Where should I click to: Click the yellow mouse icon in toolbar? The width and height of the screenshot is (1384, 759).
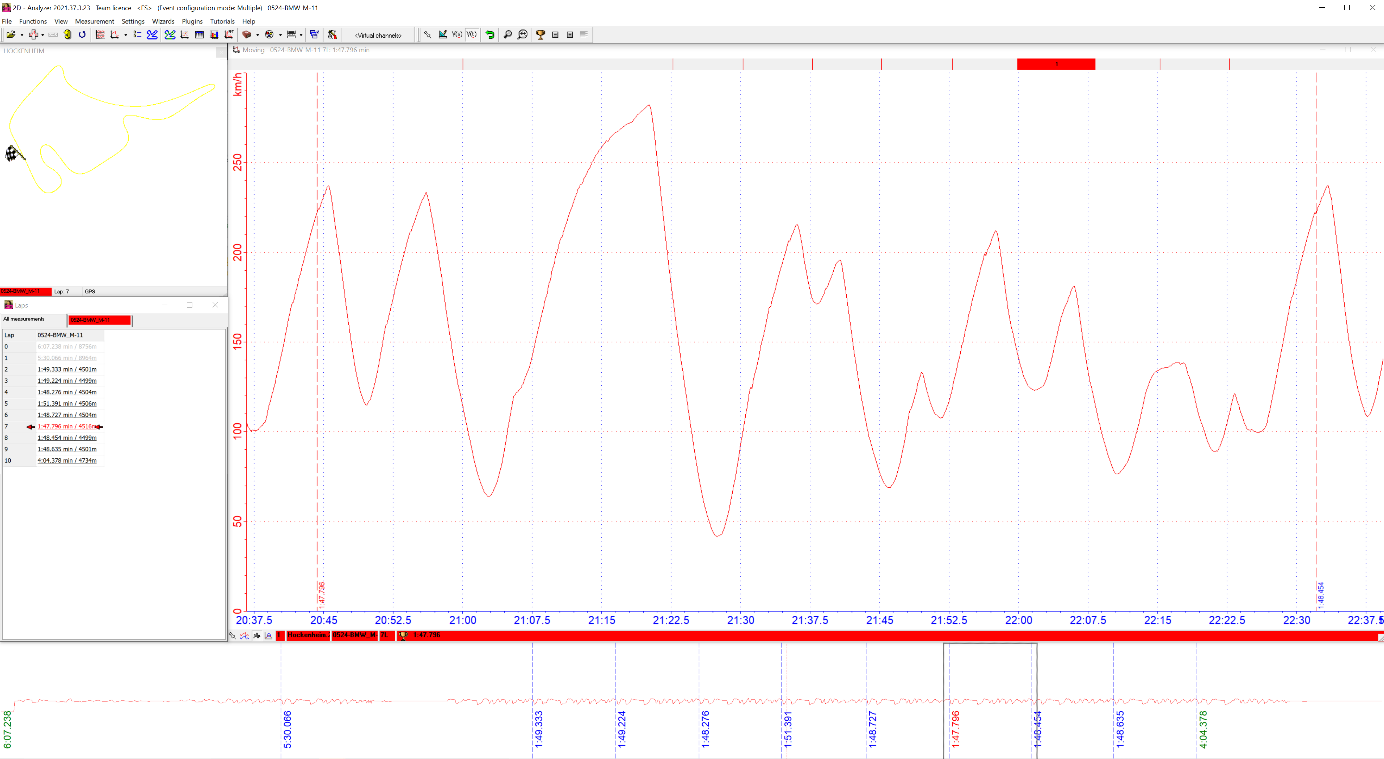pos(67,34)
